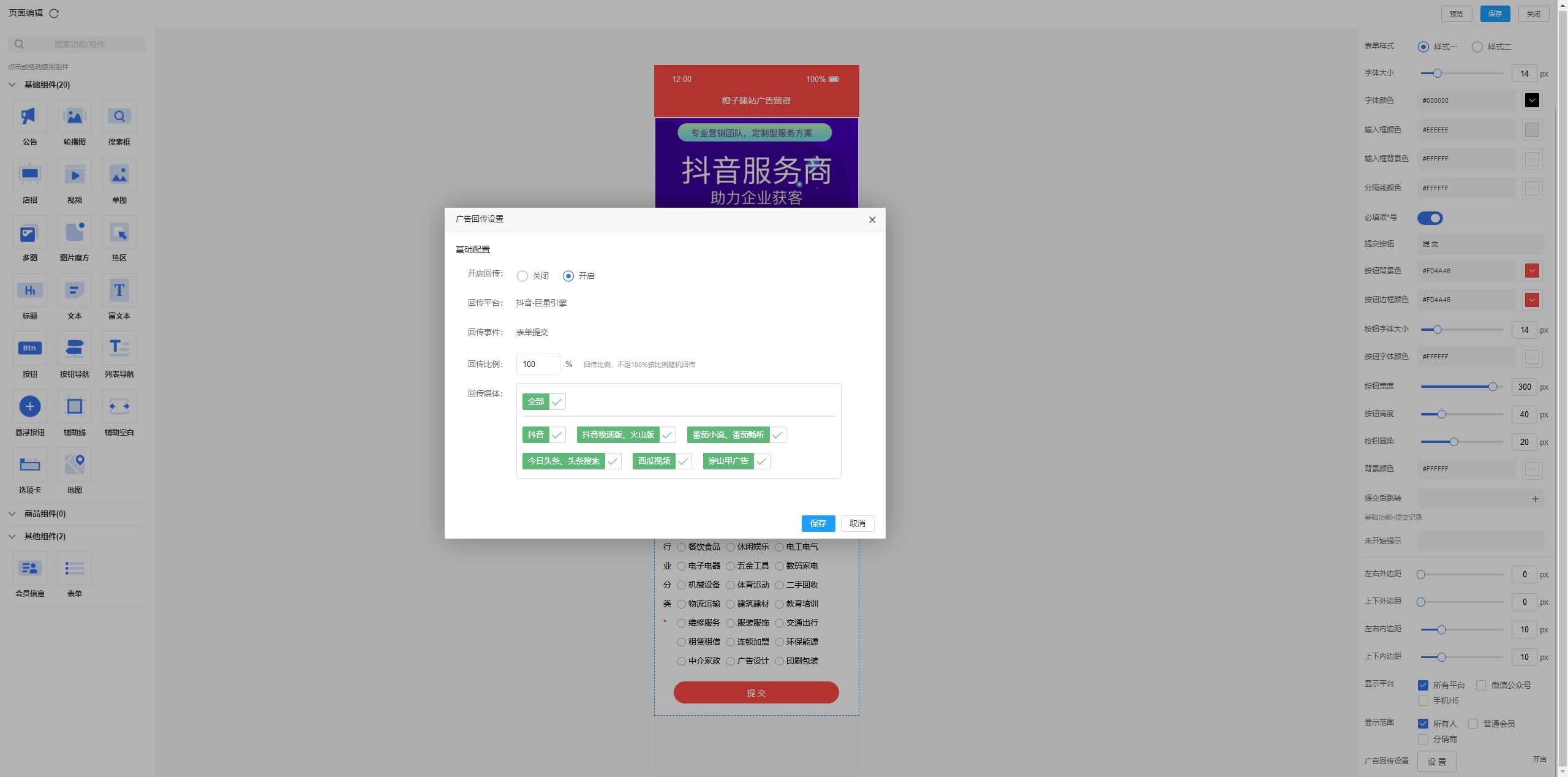Click the 按钮宽度 slider handle

(1492, 387)
